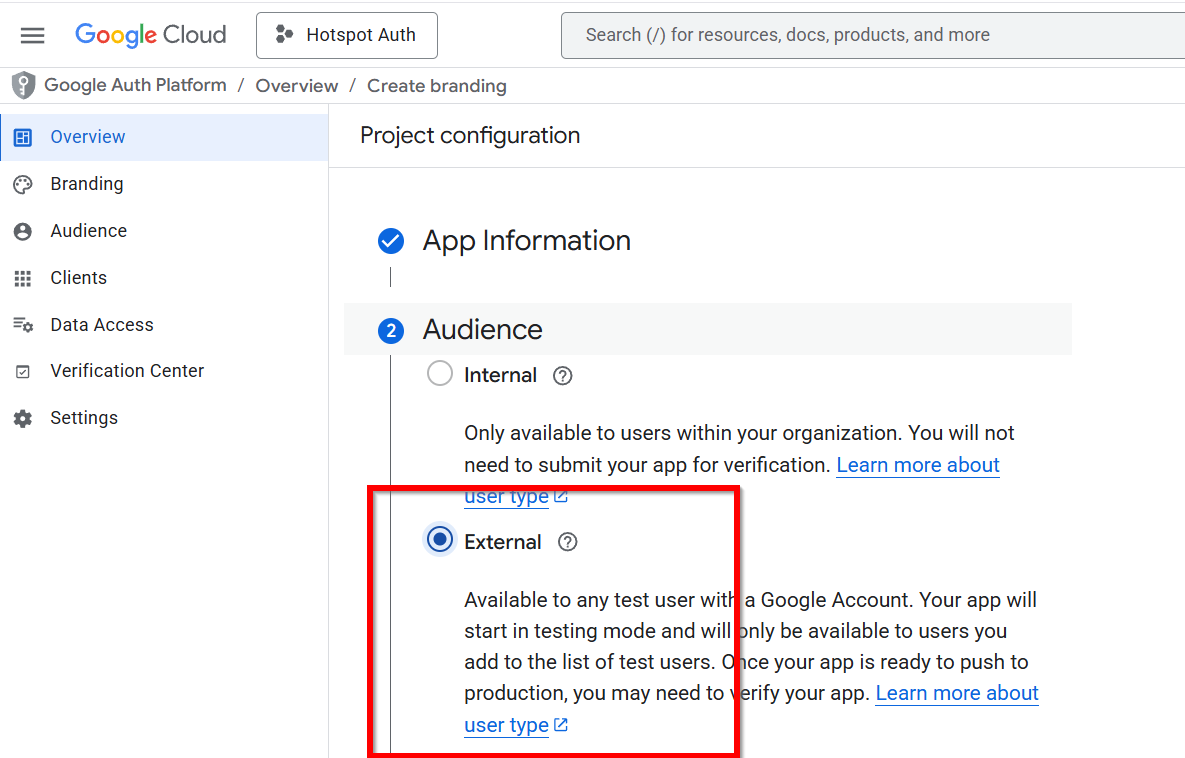Select the Internal radio button
This screenshot has height=758, width=1185.
440,374
